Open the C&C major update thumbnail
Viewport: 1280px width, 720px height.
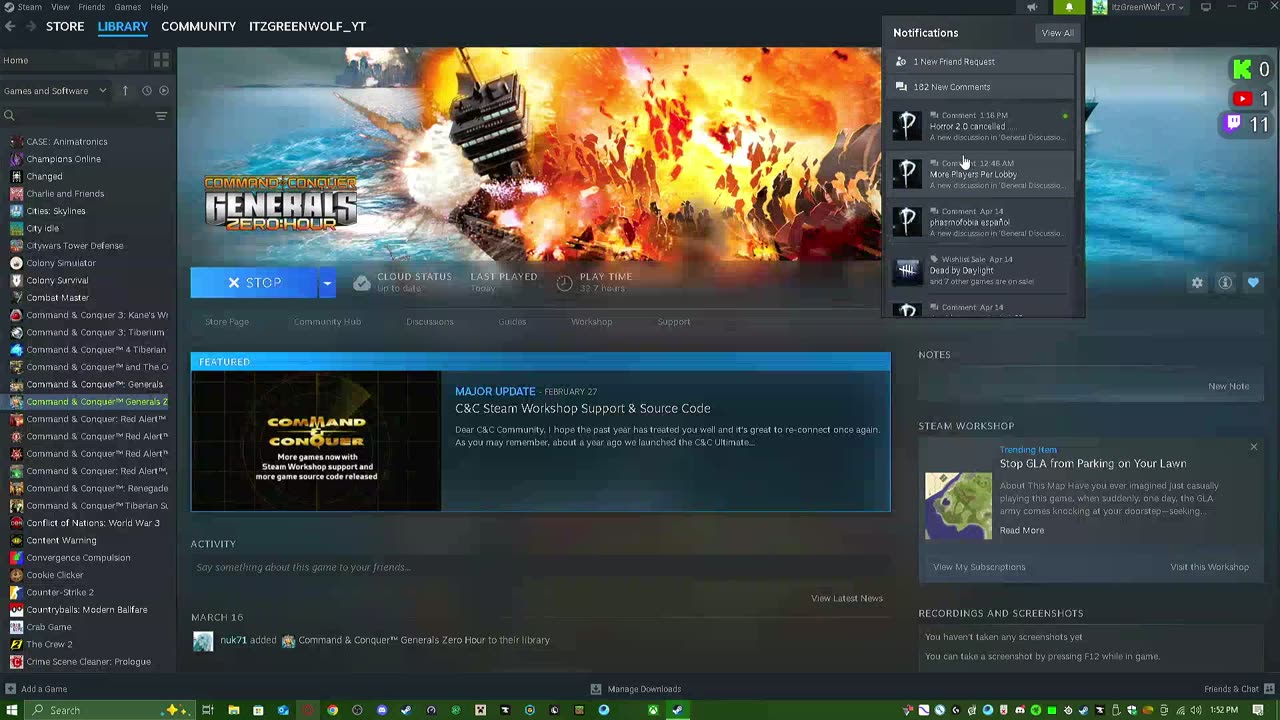coord(316,441)
